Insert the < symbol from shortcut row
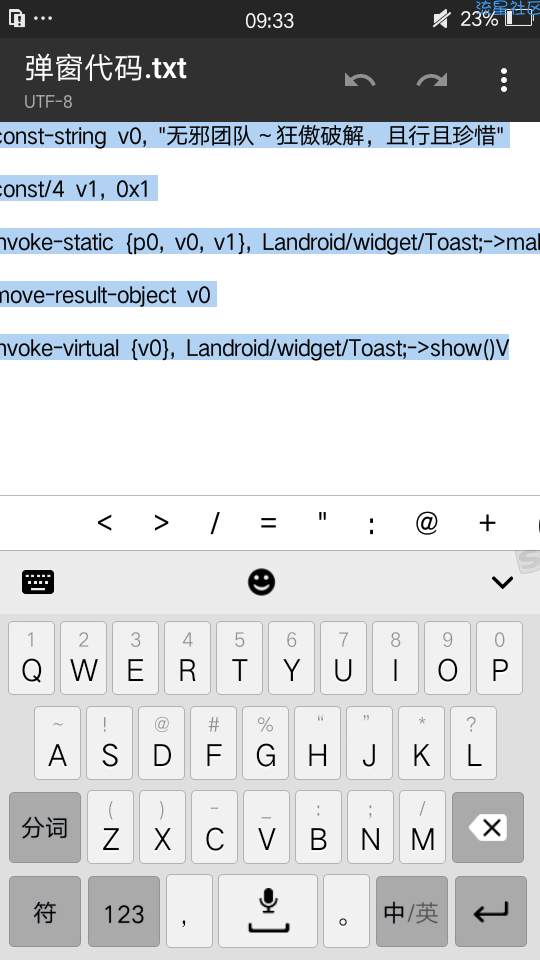Image resolution: width=540 pixels, height=960 pixels. (105, 523)
